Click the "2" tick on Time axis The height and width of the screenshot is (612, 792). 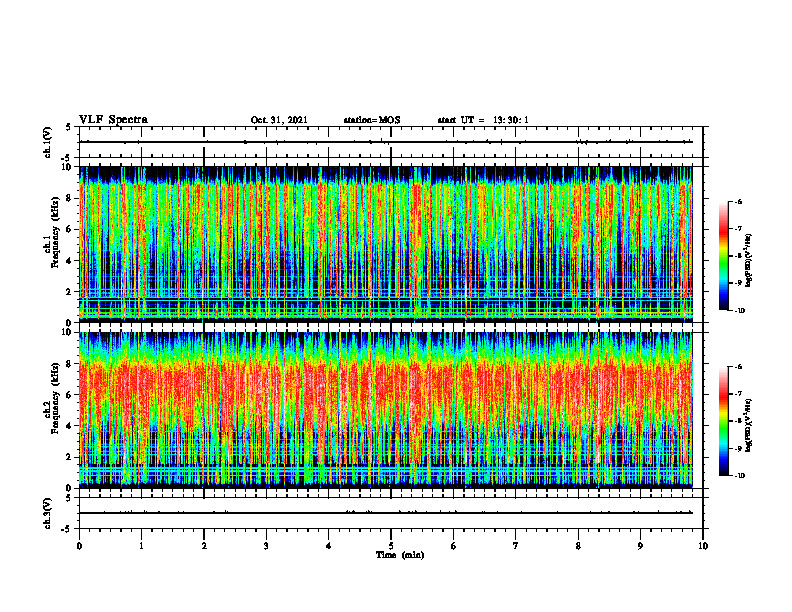tap(204, 546)
